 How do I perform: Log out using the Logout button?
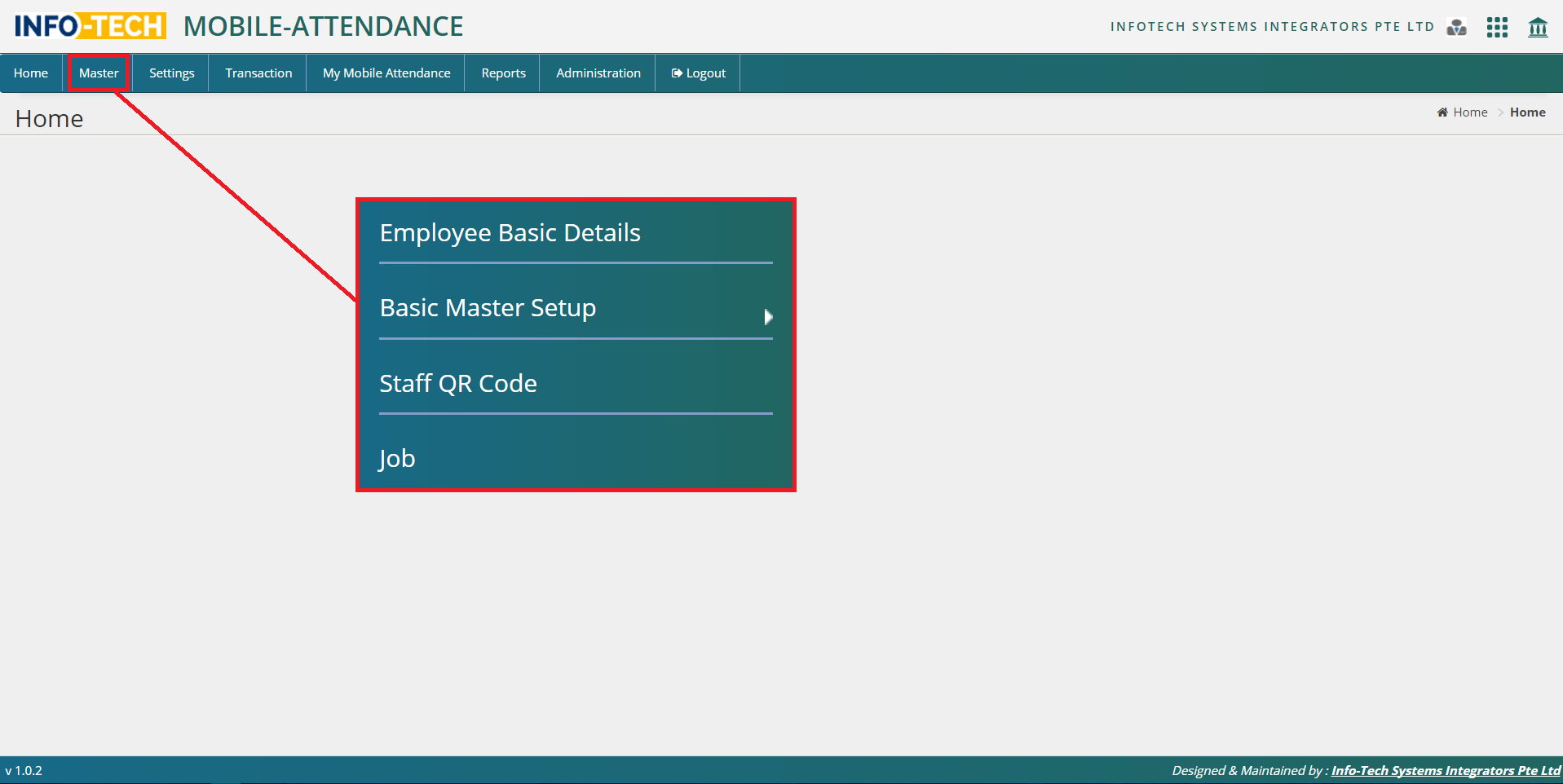click(699, 73)
